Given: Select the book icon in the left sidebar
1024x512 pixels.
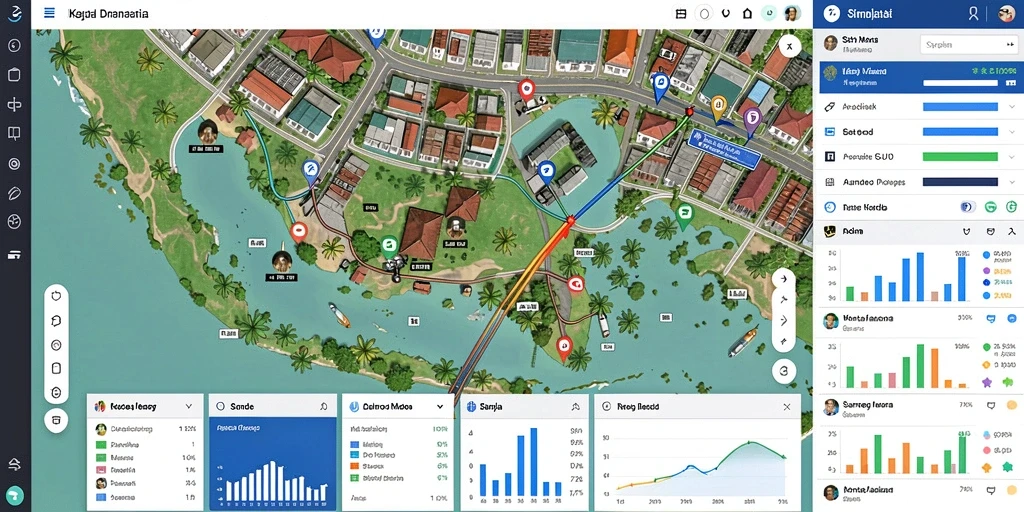Looking at the screenshot, I should [14, 134].
